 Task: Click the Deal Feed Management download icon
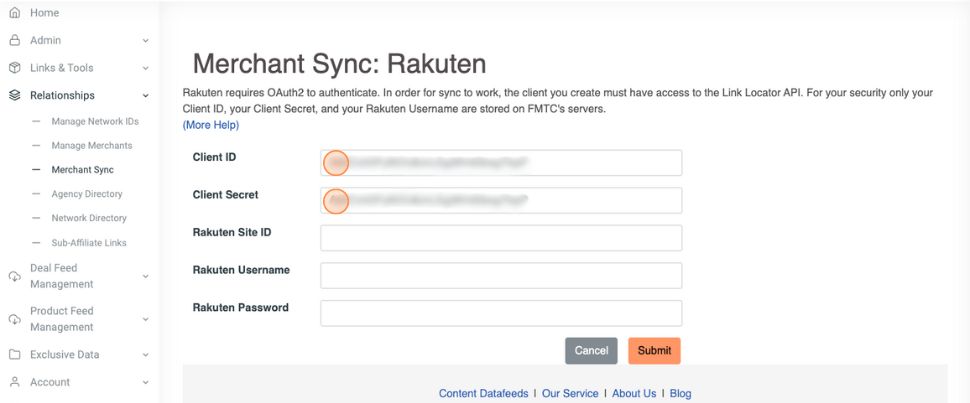tap(14, 276)
